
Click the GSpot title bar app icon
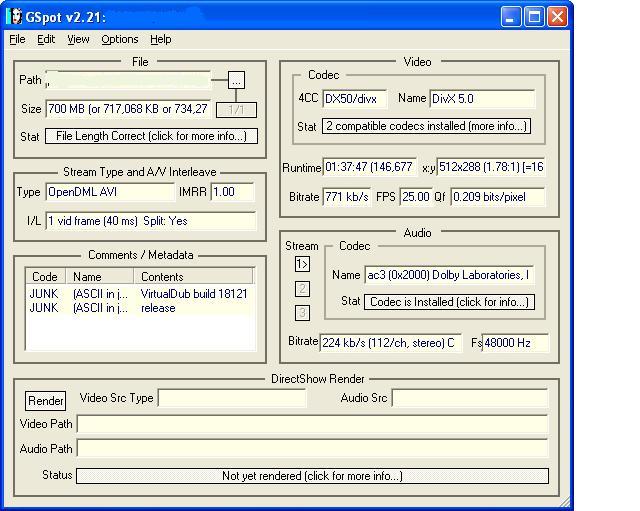[x=14, y=17]
